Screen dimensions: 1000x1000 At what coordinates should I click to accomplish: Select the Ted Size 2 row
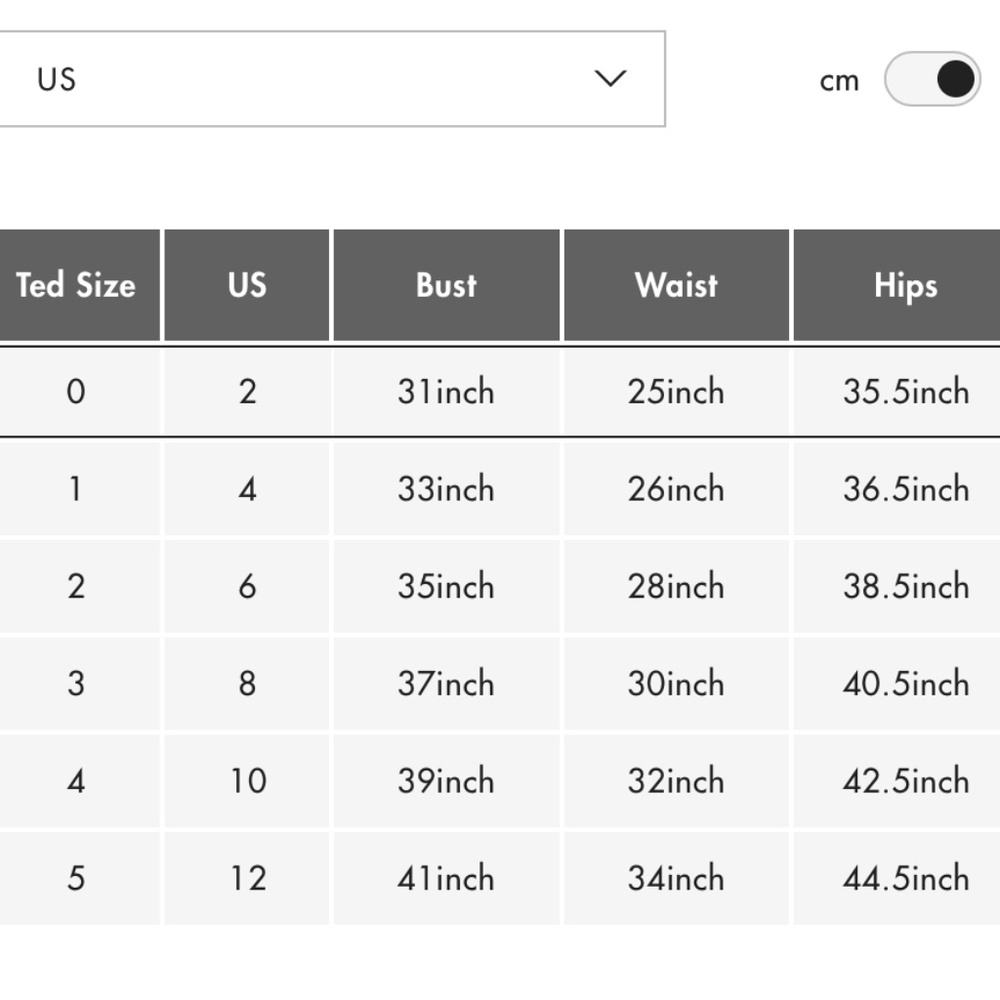pyautogui.click(x=500, y=586)
